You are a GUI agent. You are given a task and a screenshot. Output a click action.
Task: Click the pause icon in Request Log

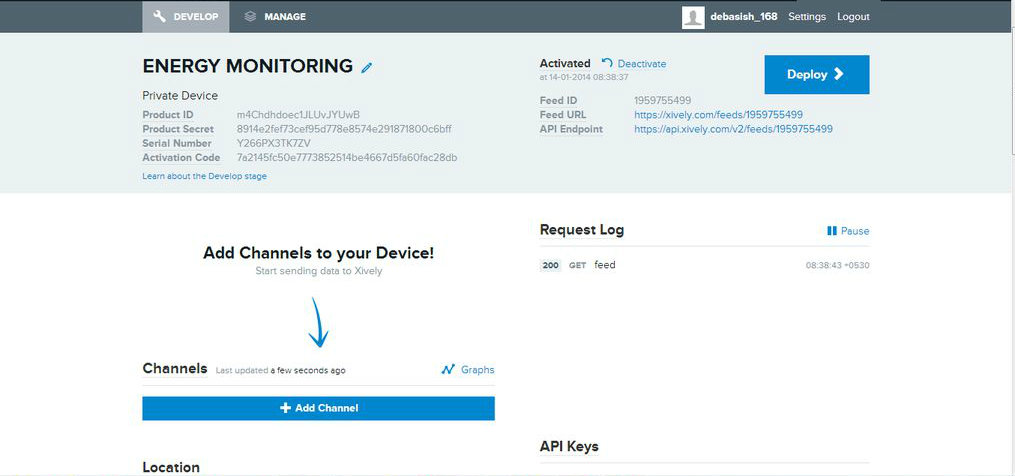tap(831, 231)
